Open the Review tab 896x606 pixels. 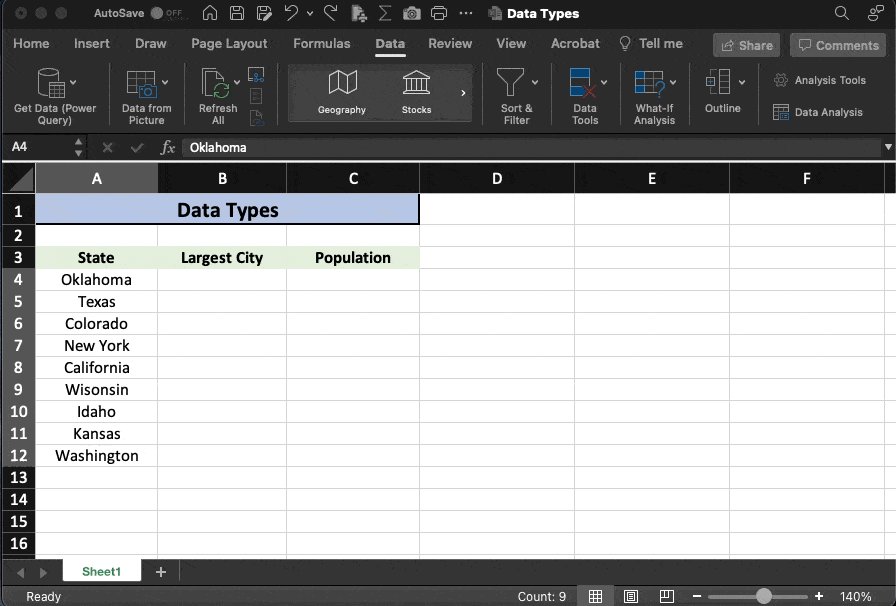pyautogui.click(x=450, y=43)
